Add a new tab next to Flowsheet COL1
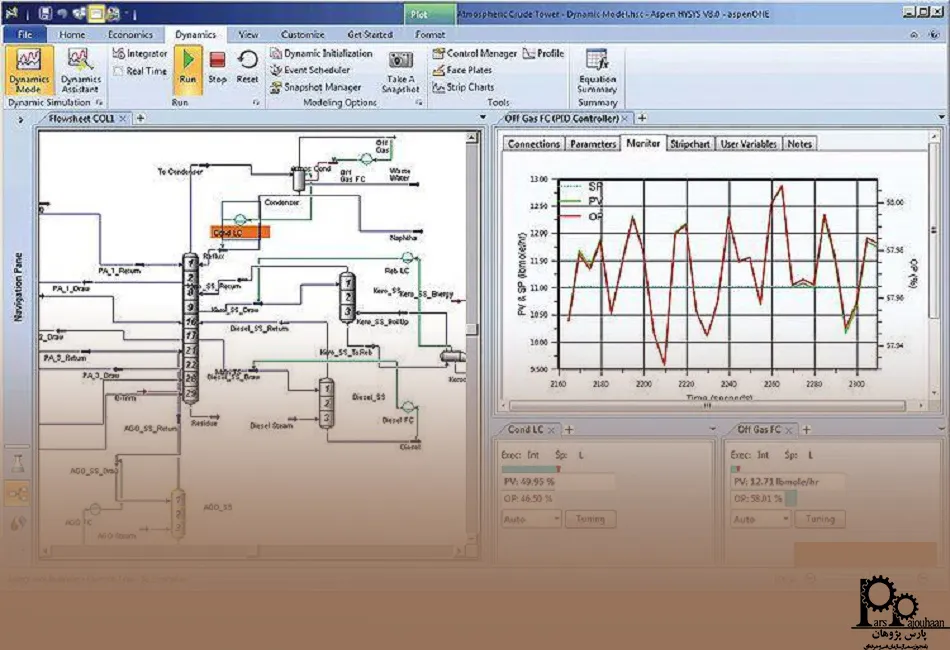This screenshot has width=950, height=650. (140, 119)
